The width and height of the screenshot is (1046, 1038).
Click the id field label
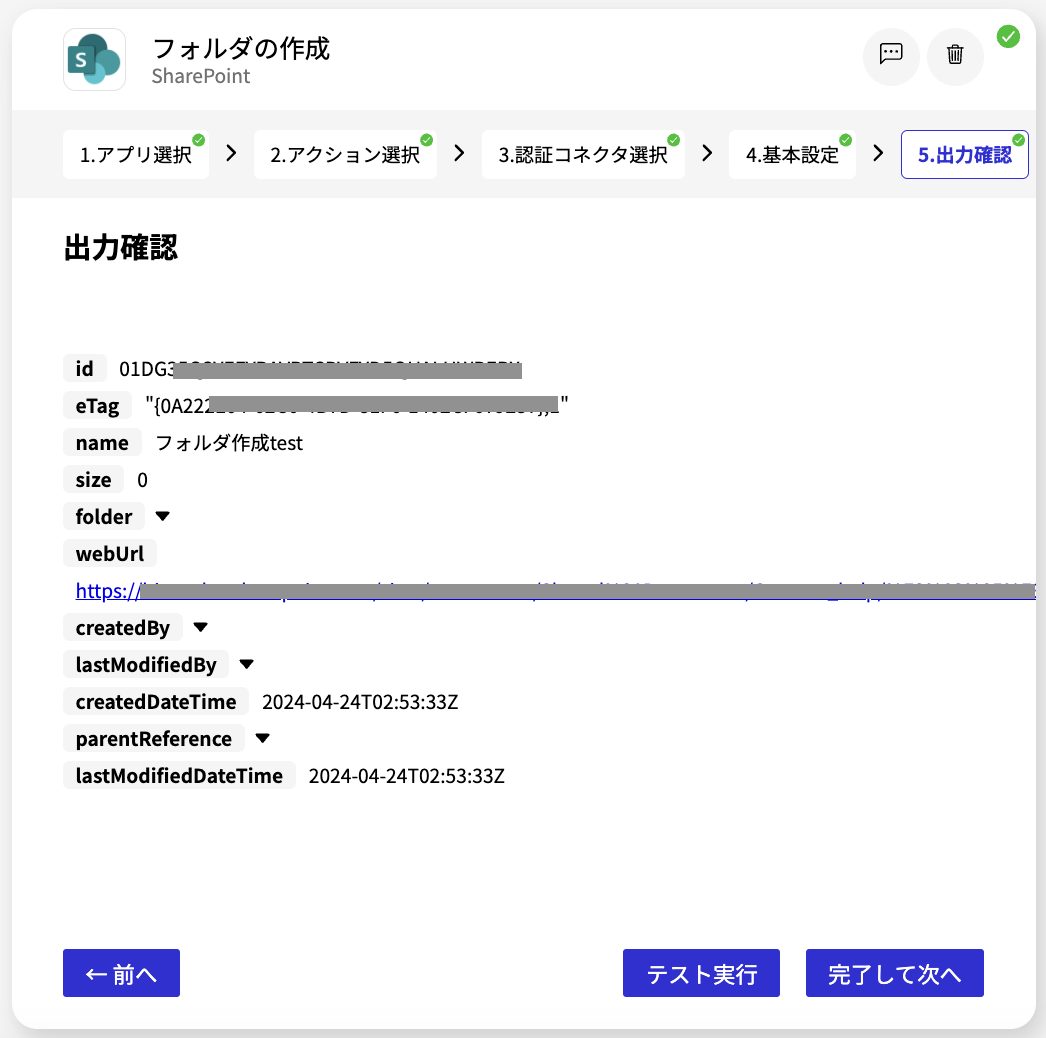point(85,368)
